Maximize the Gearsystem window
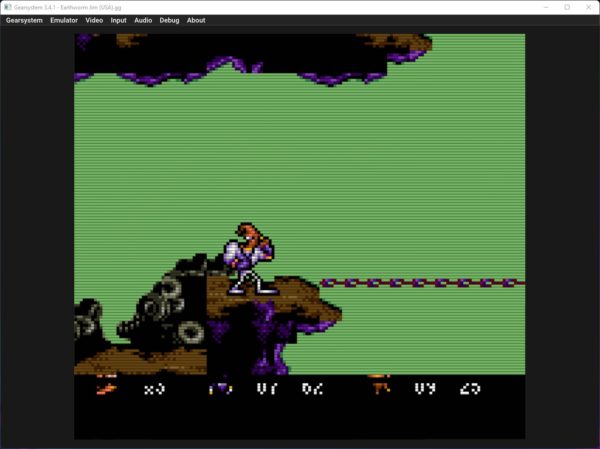 tap(567, 7)
